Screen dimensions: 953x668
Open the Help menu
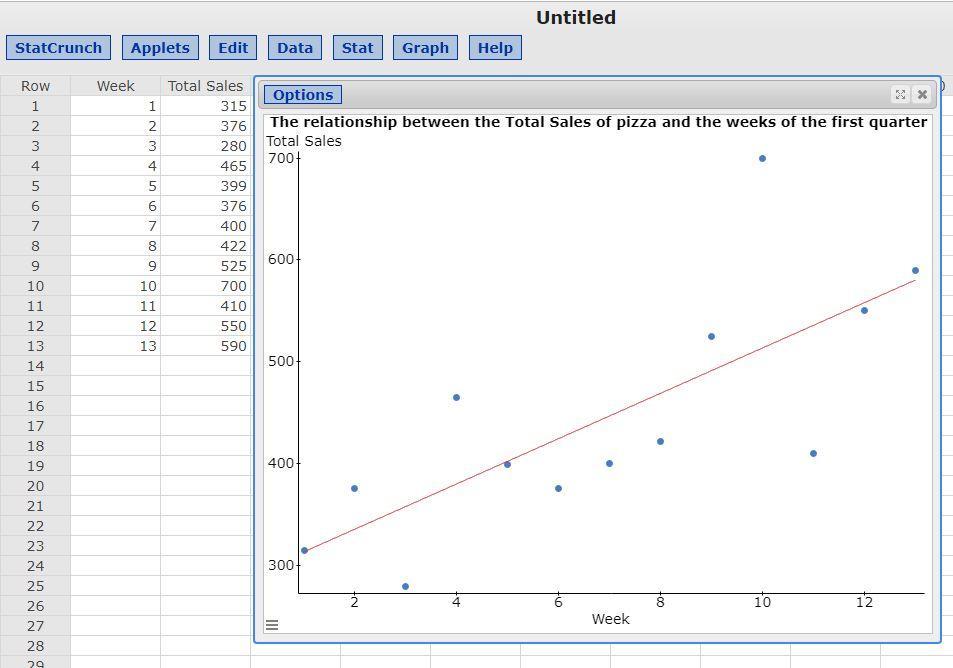pos(495,48)
